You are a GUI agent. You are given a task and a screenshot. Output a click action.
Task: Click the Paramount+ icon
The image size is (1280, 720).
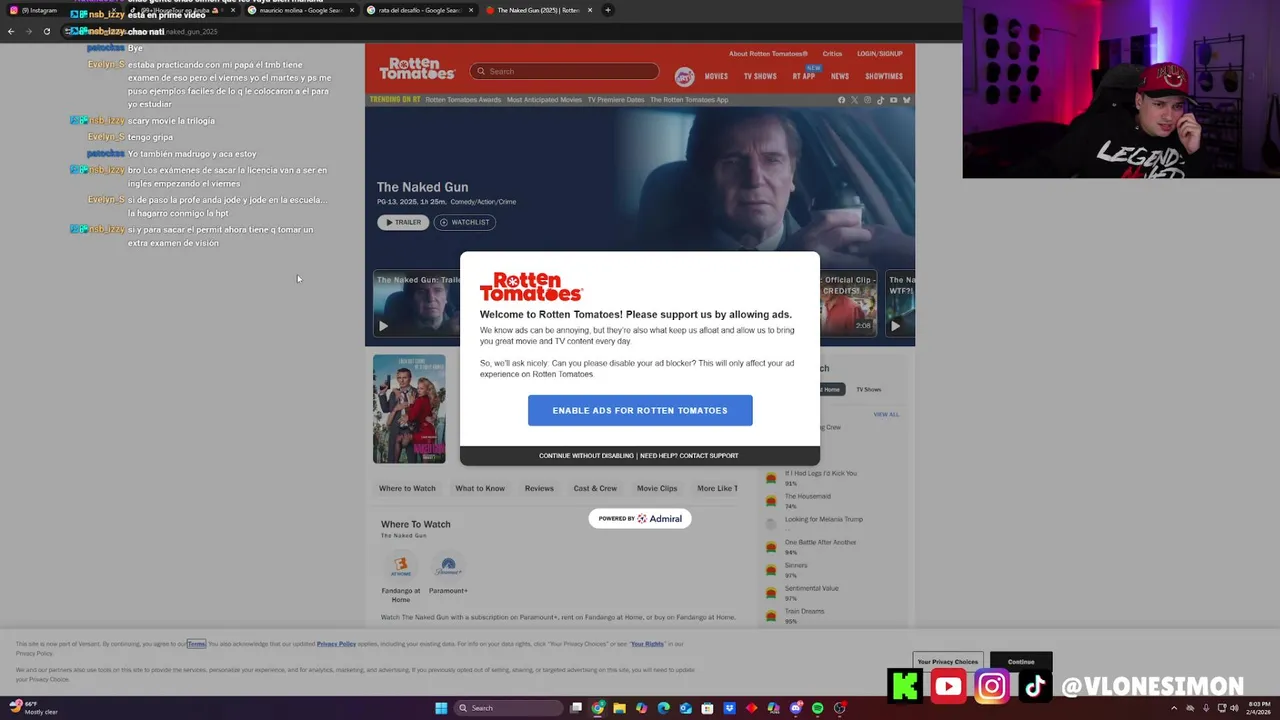(x=448, y=567)
